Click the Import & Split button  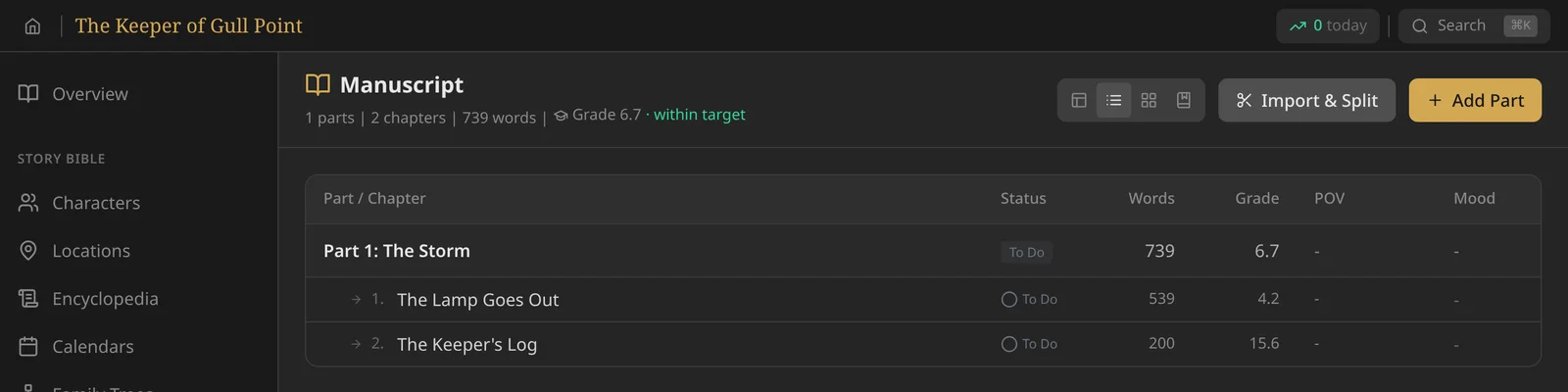1306,100
